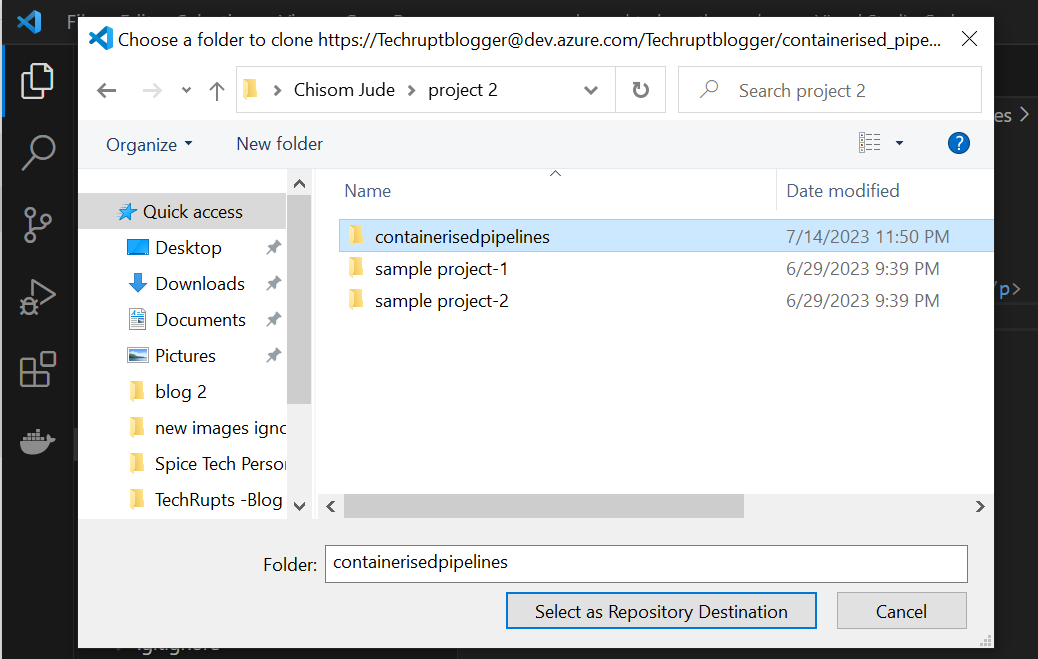Click 7/14/2023 11:50 PM date cell
1038x659 pixels.
point(867,236)
